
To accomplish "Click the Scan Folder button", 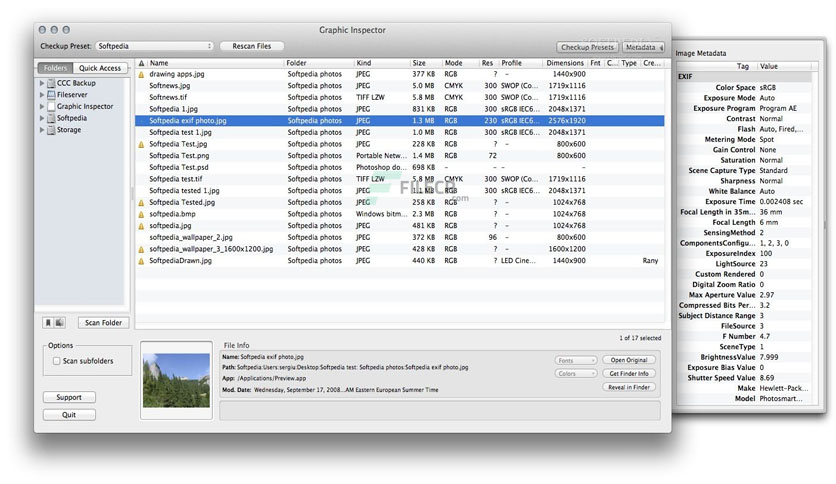I will [103, 322].
